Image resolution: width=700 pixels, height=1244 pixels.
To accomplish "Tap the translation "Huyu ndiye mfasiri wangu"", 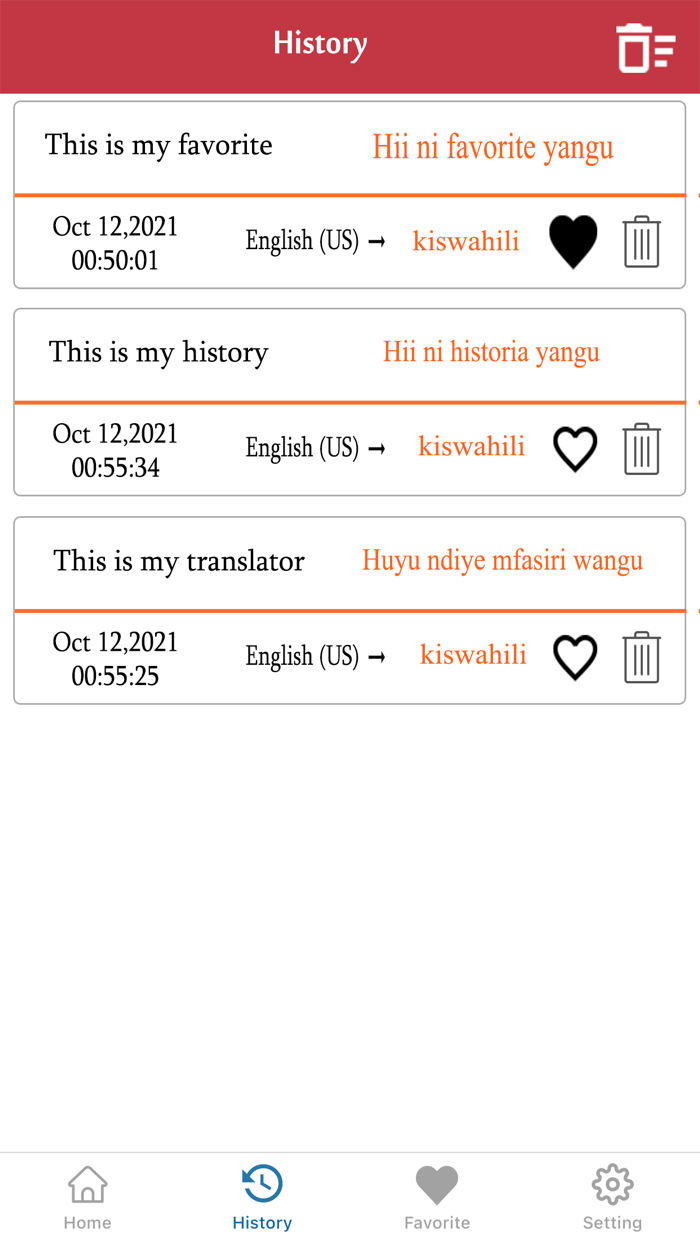I will [501, 561].
